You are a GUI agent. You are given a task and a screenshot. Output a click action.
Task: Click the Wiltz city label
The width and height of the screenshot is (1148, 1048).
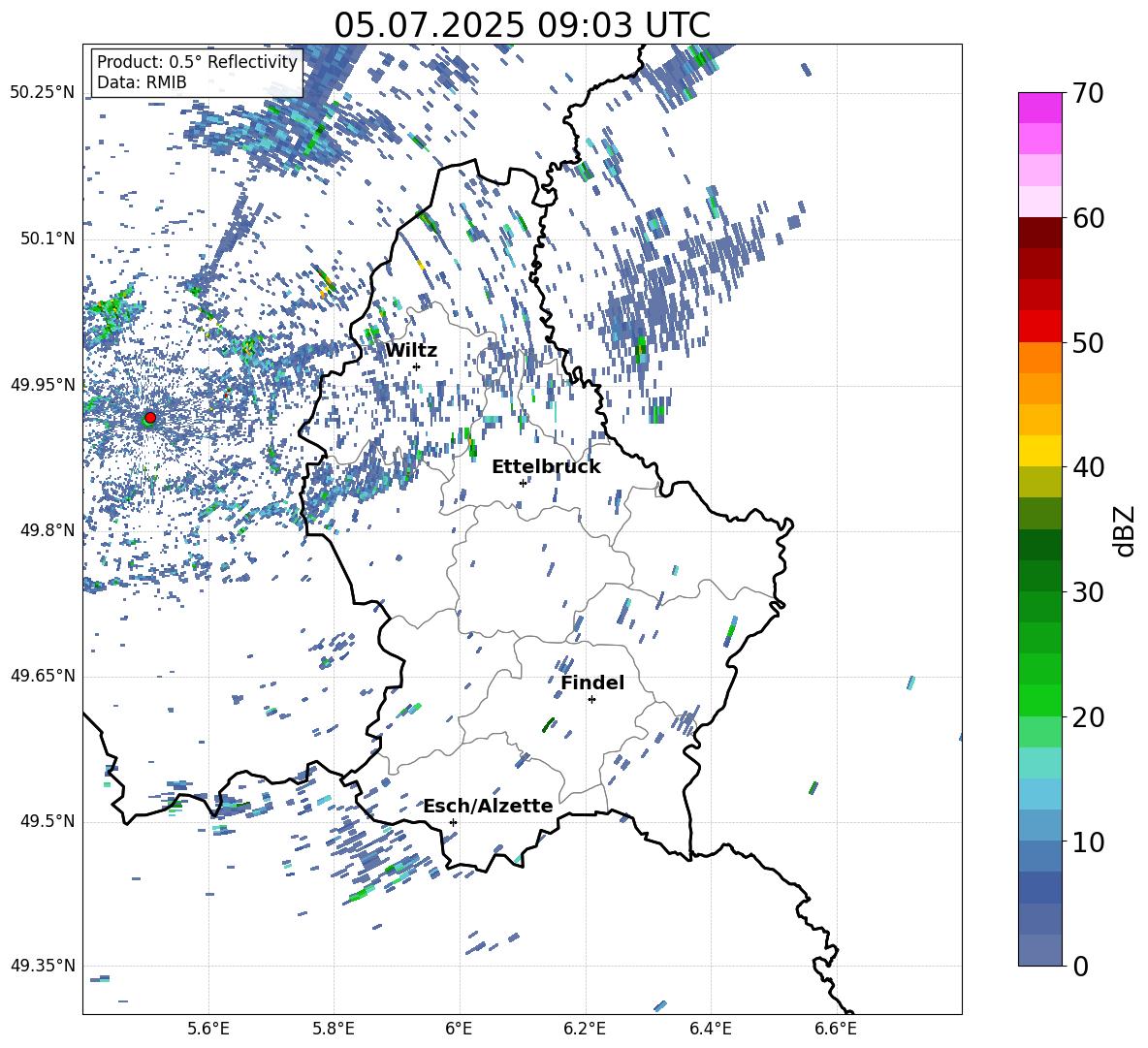411,351
